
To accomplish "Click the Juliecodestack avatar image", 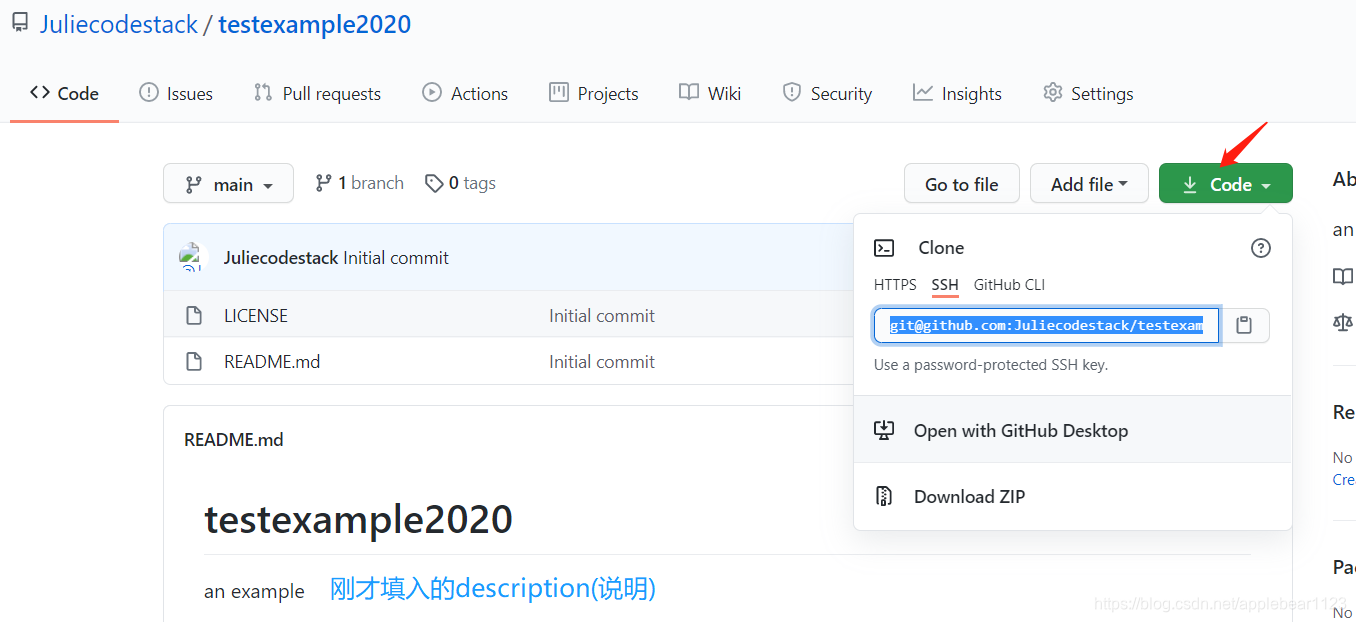I will pos(191,257).
